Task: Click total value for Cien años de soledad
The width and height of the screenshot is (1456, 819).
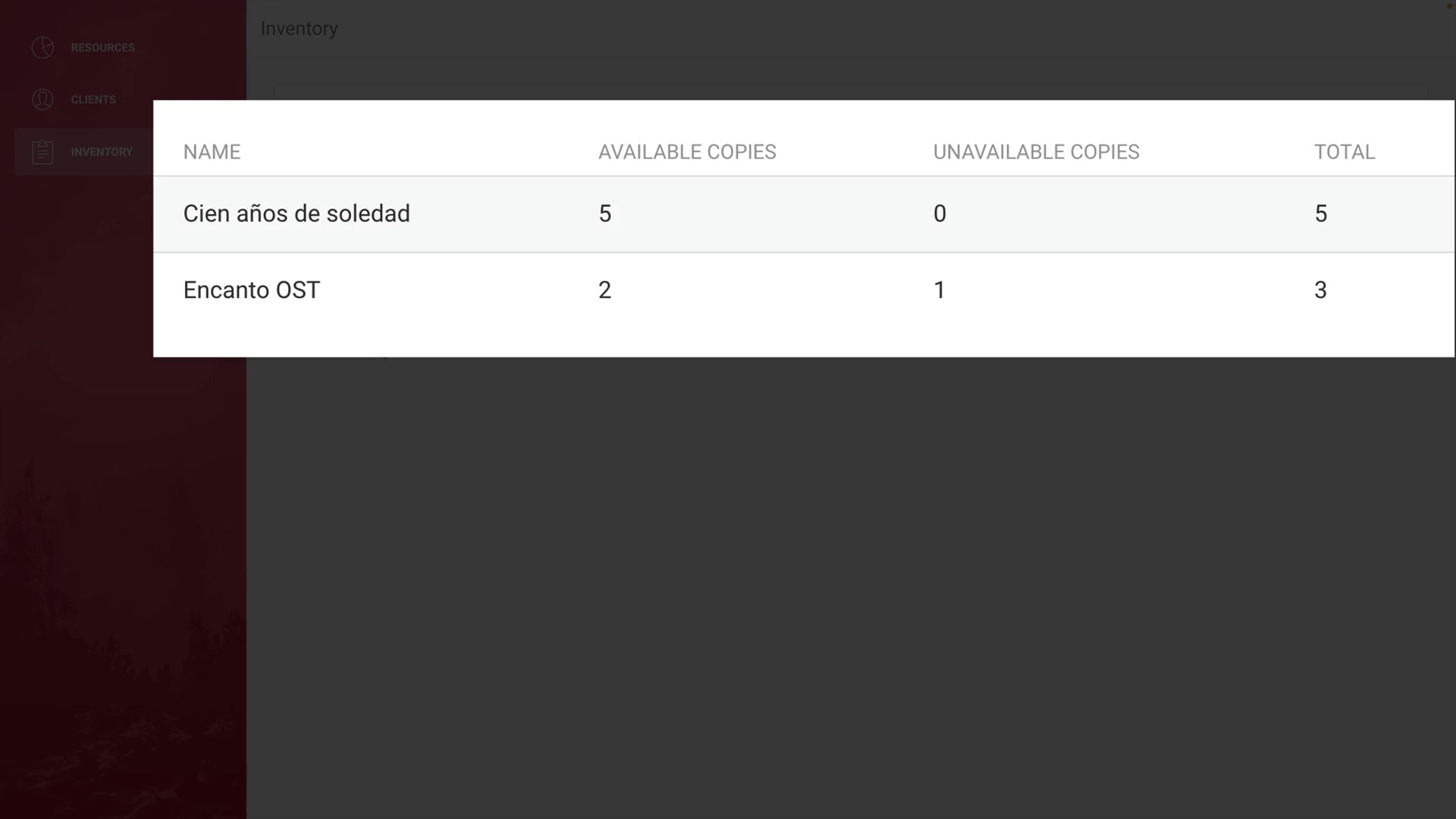Action: coord(1320,214)
